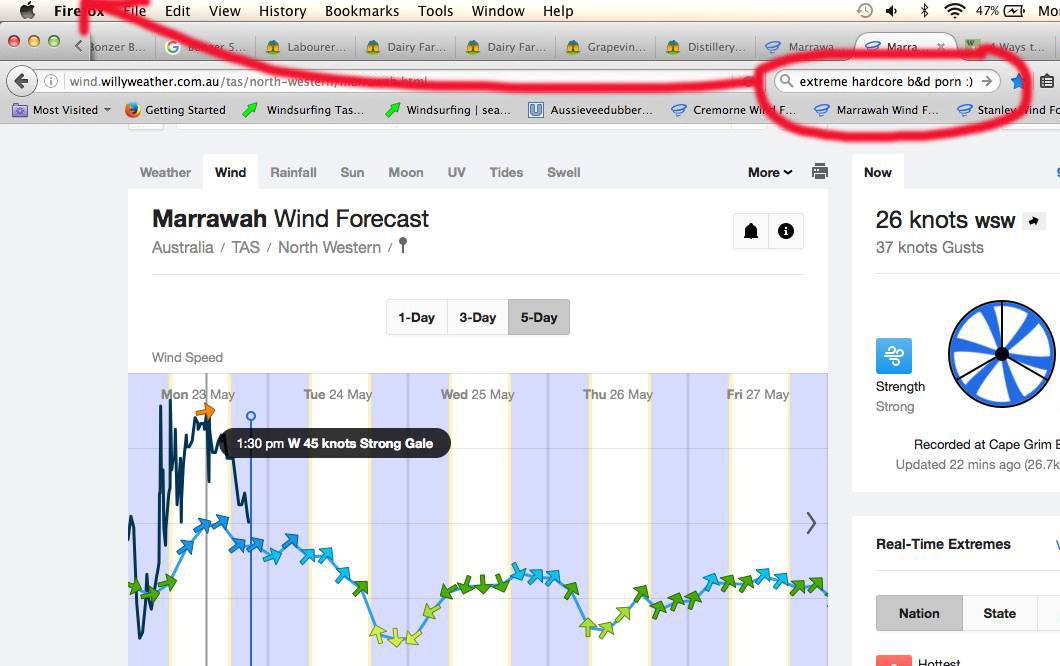Image resolution: width=1060 pixels, height=666 pixels.
Task: Click the browser search input field
Action: click(880, 81)
